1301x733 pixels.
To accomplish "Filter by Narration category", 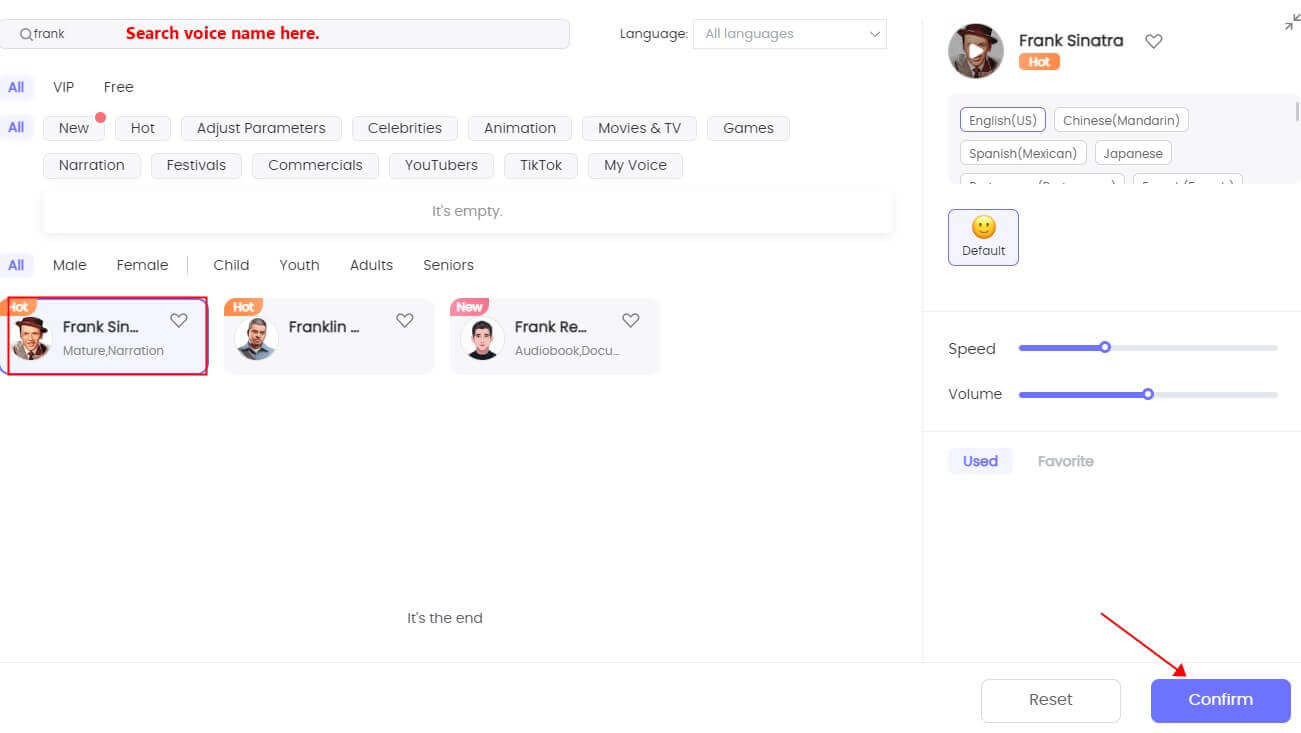I will click(92, 166).
